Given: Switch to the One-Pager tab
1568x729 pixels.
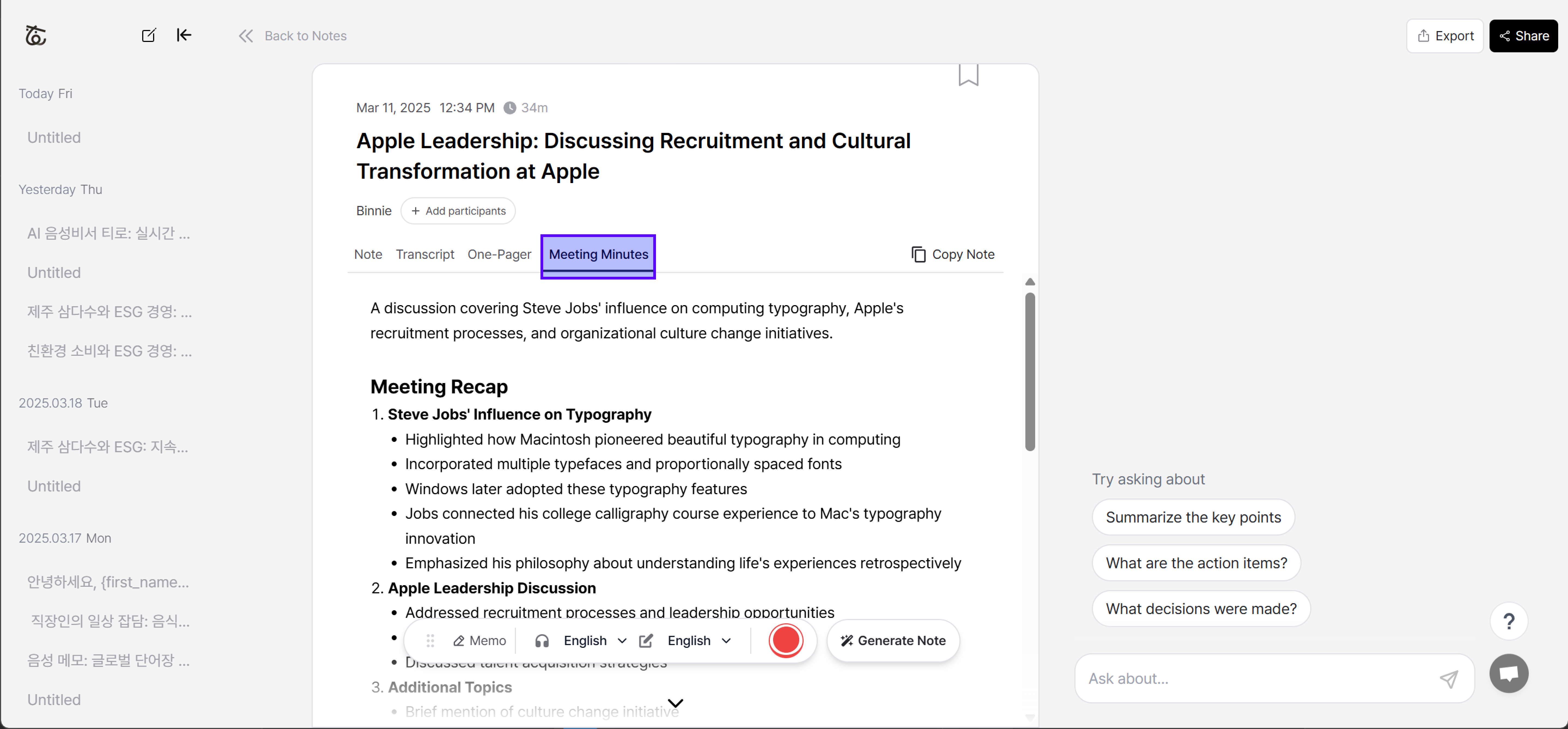Looking at the screenshot, I should coord(499,254).
